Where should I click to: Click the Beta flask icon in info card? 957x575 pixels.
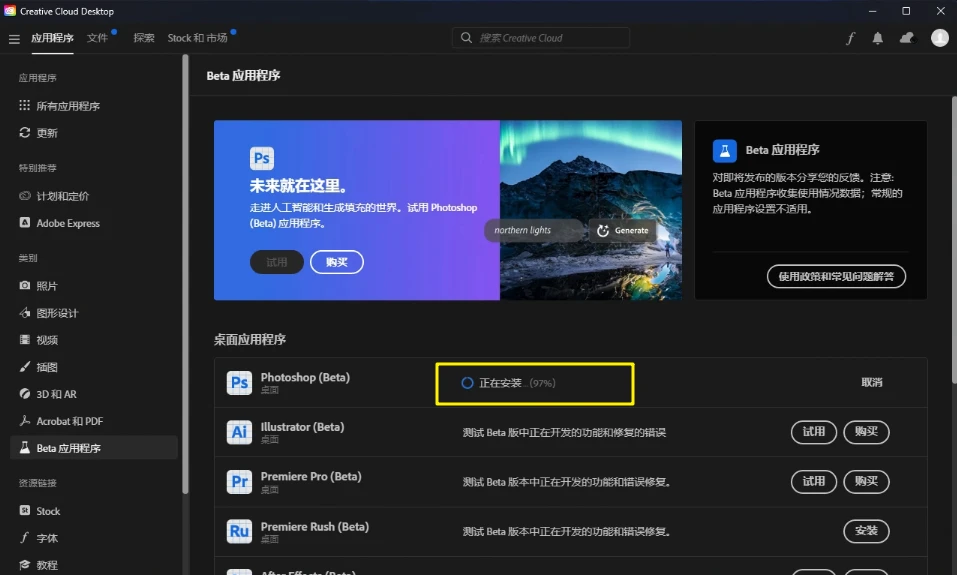coord(724,150)
